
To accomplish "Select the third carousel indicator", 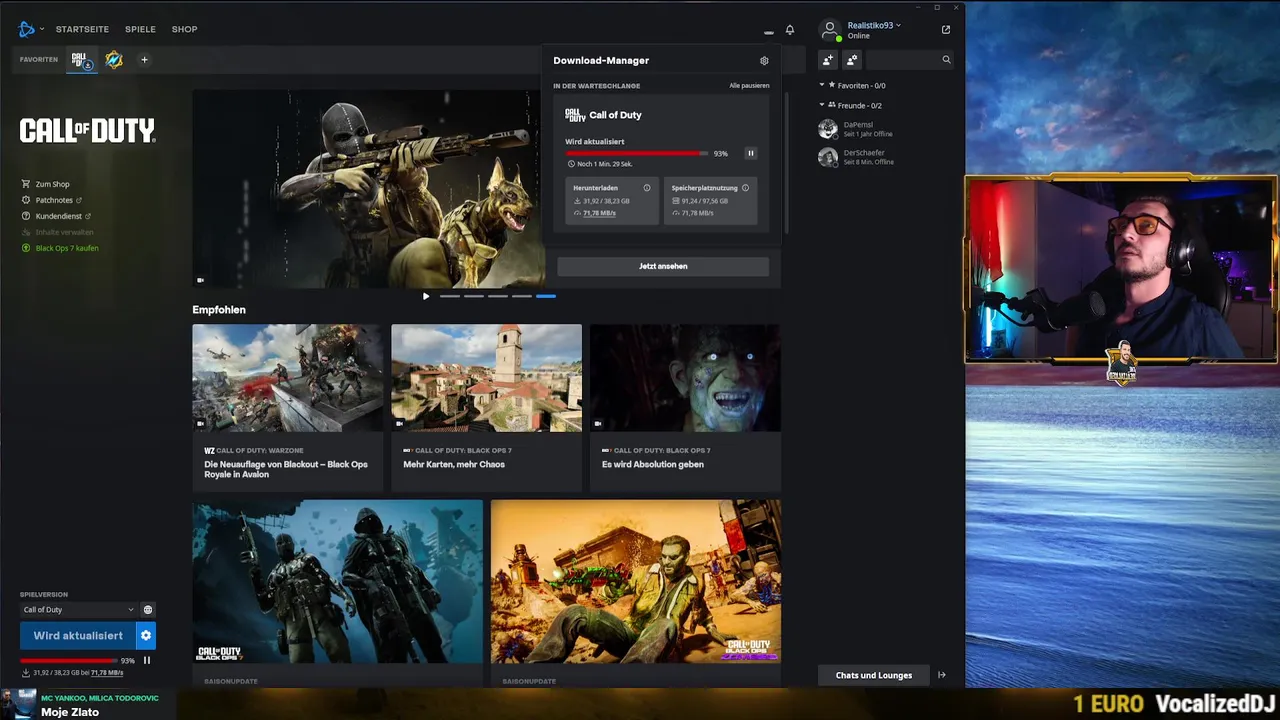I will point(498,296).
